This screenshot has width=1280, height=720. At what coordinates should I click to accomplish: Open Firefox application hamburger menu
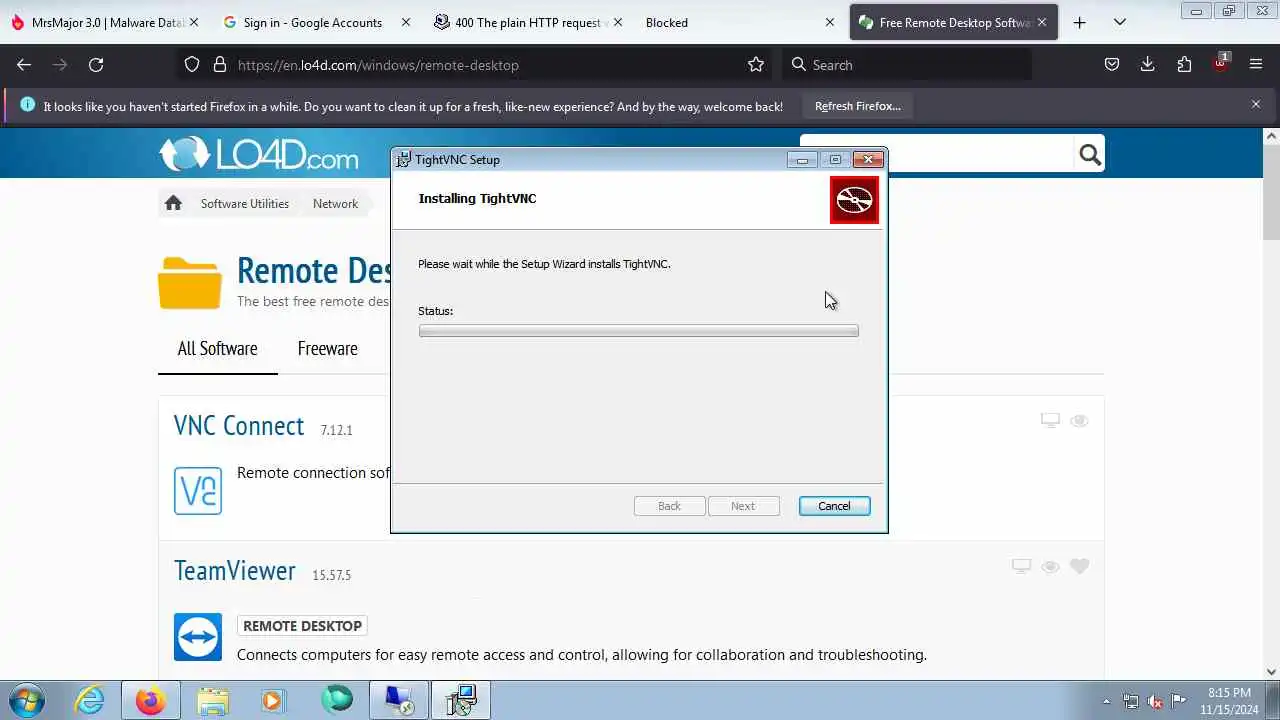click(x=1256, y=64)
